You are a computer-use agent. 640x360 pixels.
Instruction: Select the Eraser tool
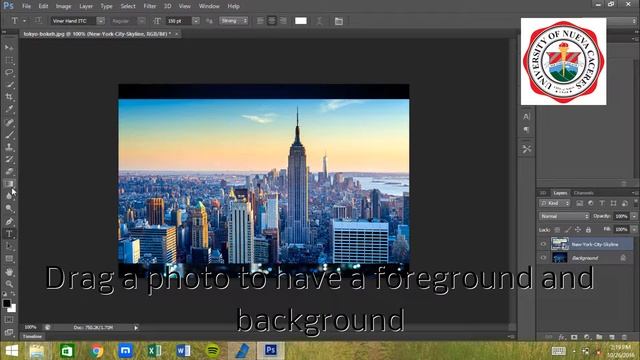(9, 171)
